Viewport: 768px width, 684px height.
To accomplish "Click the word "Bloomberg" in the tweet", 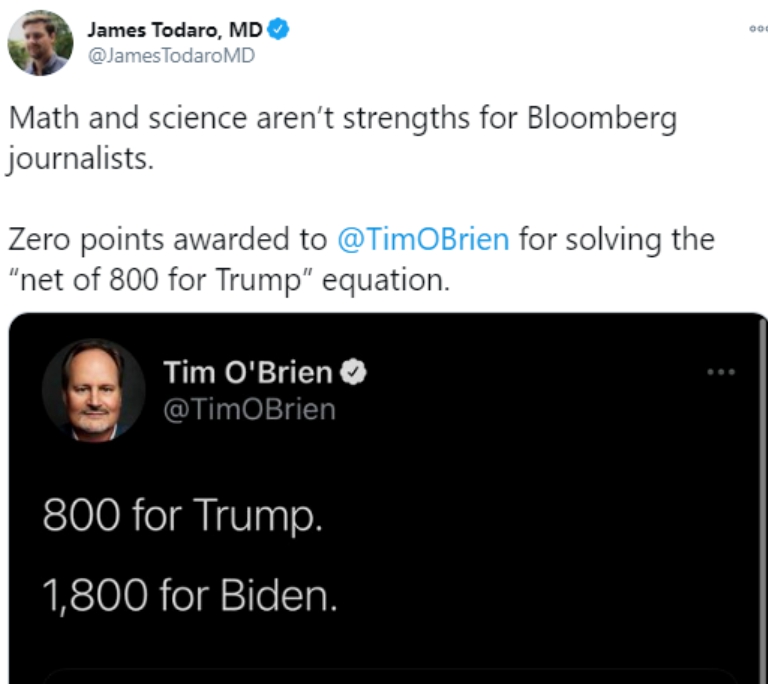I will point(602,120).
